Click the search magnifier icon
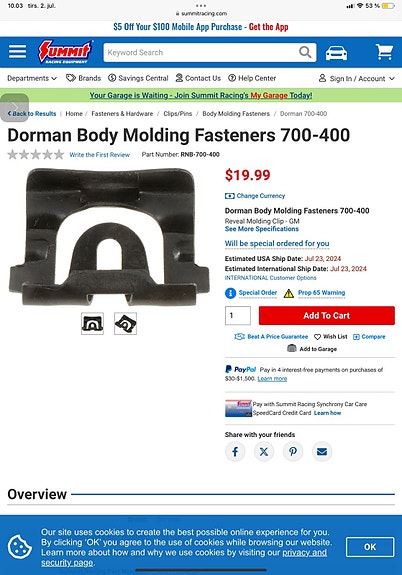402x575 pixels. point(305,52)
